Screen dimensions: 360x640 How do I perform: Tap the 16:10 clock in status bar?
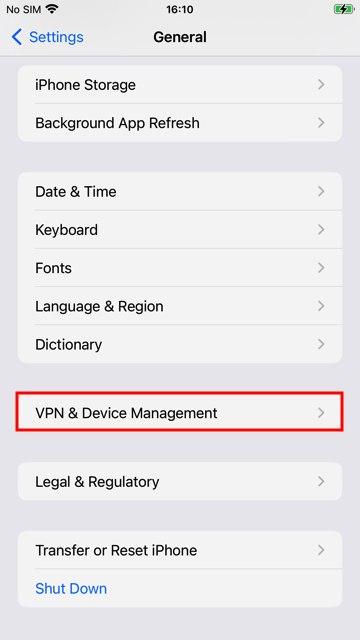click(x=180, y=9)
